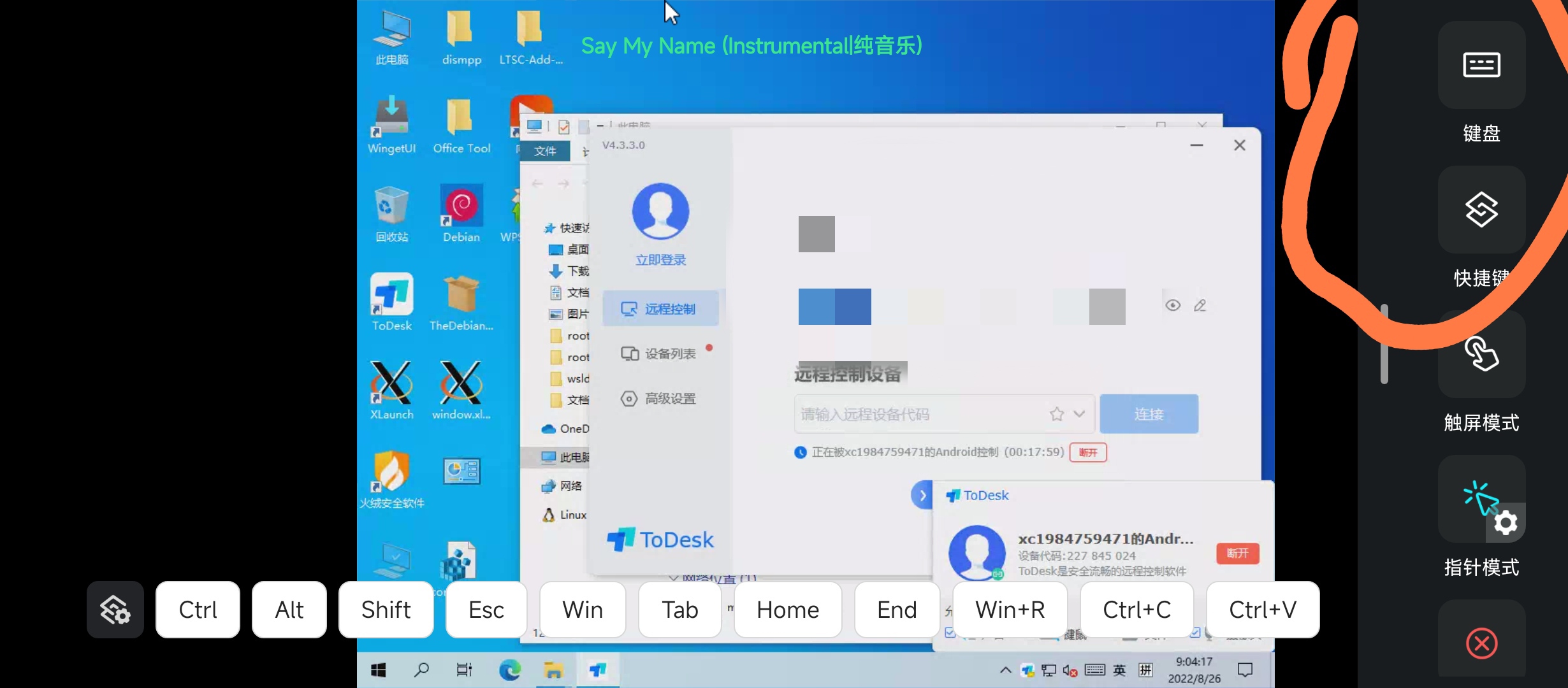1568x688 pixels.
Task: Click the remote device code input field
Action: pyautogui.click(x=945, y=414)
